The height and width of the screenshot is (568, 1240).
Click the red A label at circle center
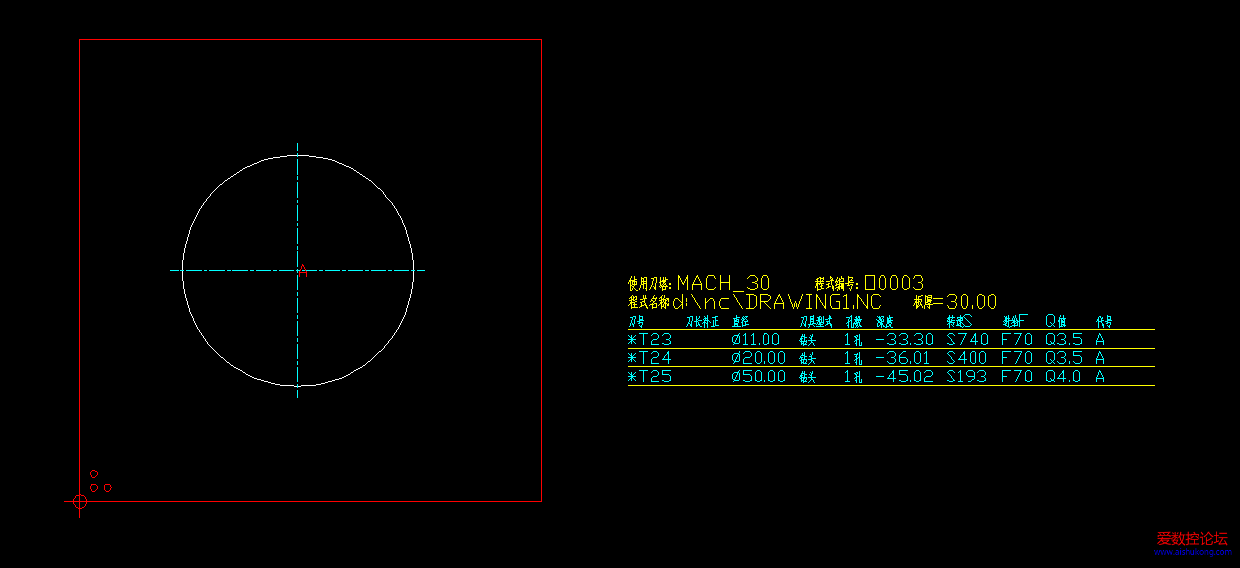304,271
